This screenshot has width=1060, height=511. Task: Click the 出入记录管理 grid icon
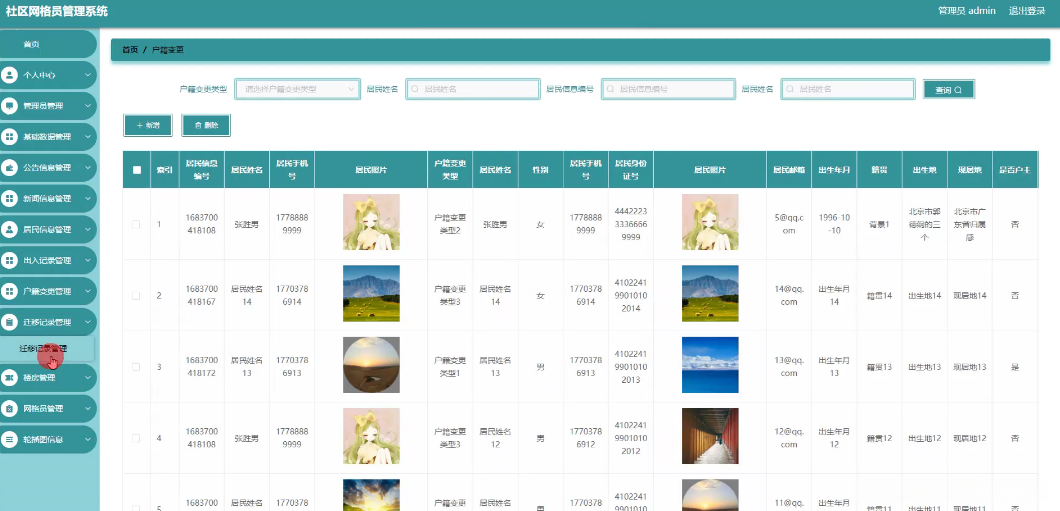click(x=9, y=260)
